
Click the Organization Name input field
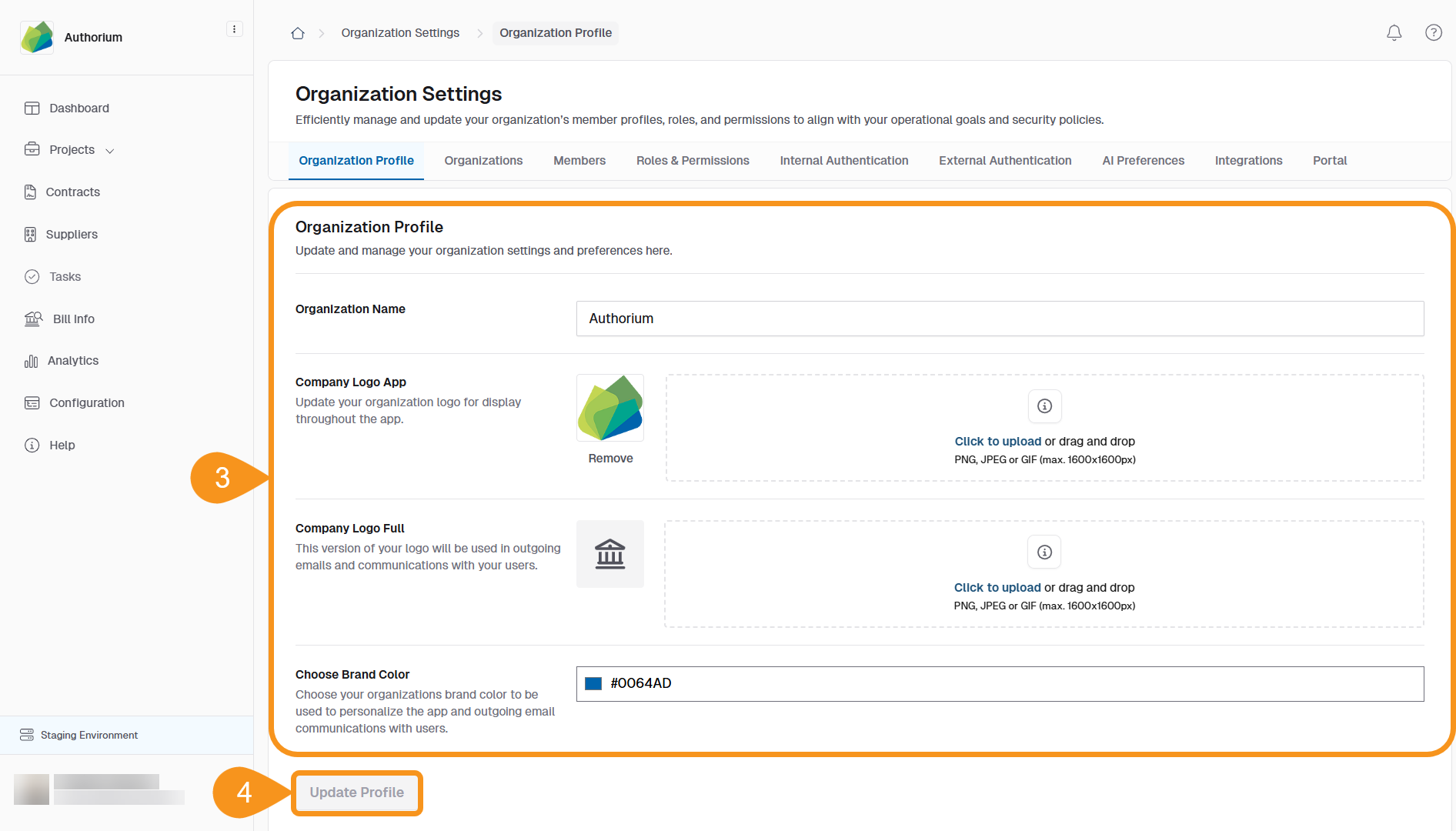pyautogui.click(x=999, y=319)
